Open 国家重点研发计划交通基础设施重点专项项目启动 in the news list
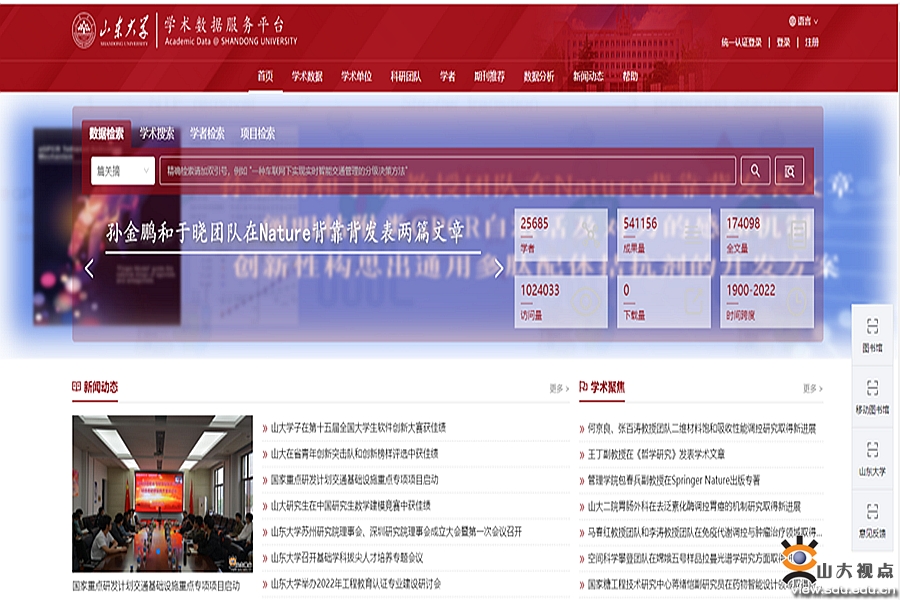The image size is (900, 600). coord(354,479)
